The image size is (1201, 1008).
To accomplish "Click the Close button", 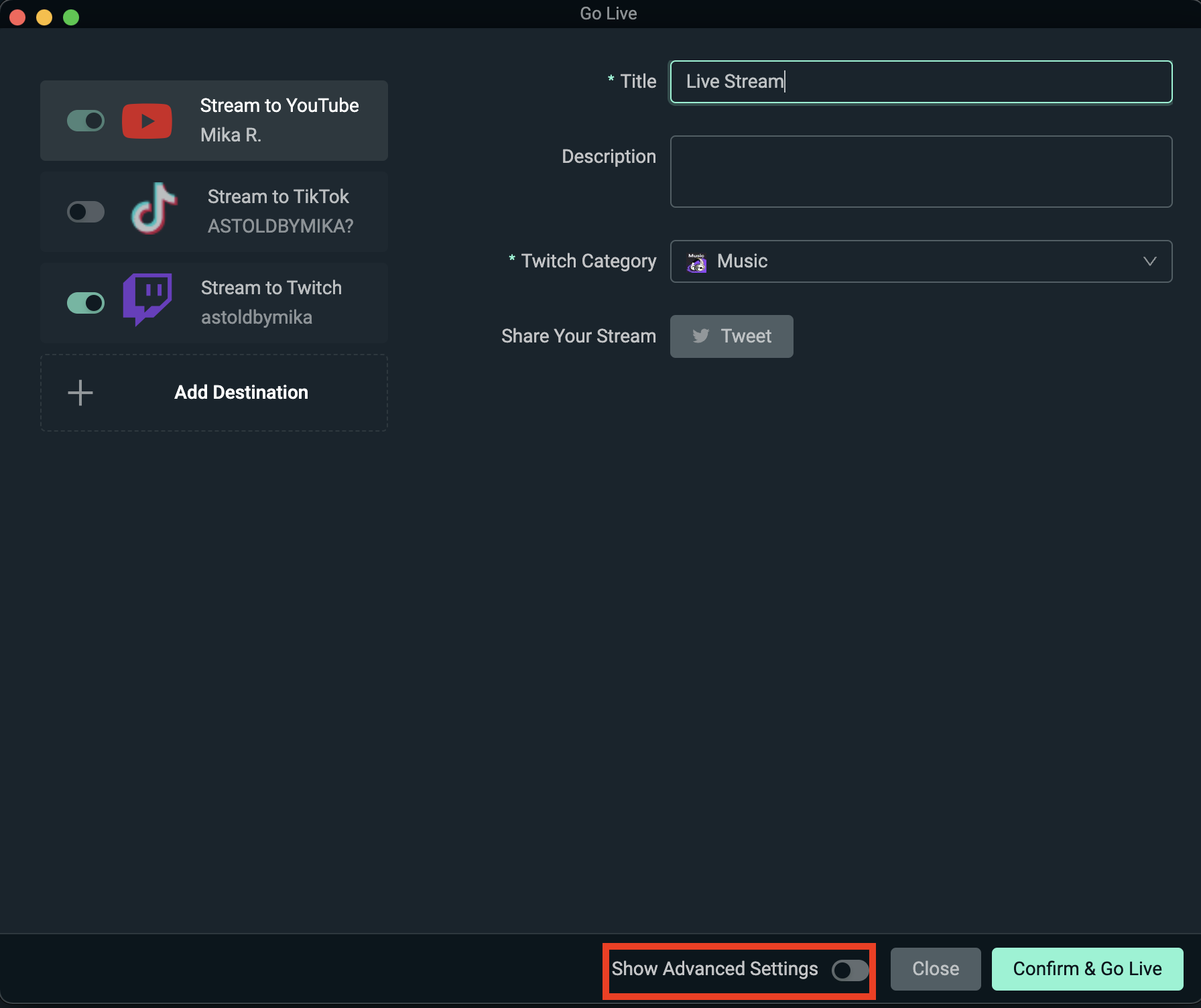I will [x=935, y=968].
